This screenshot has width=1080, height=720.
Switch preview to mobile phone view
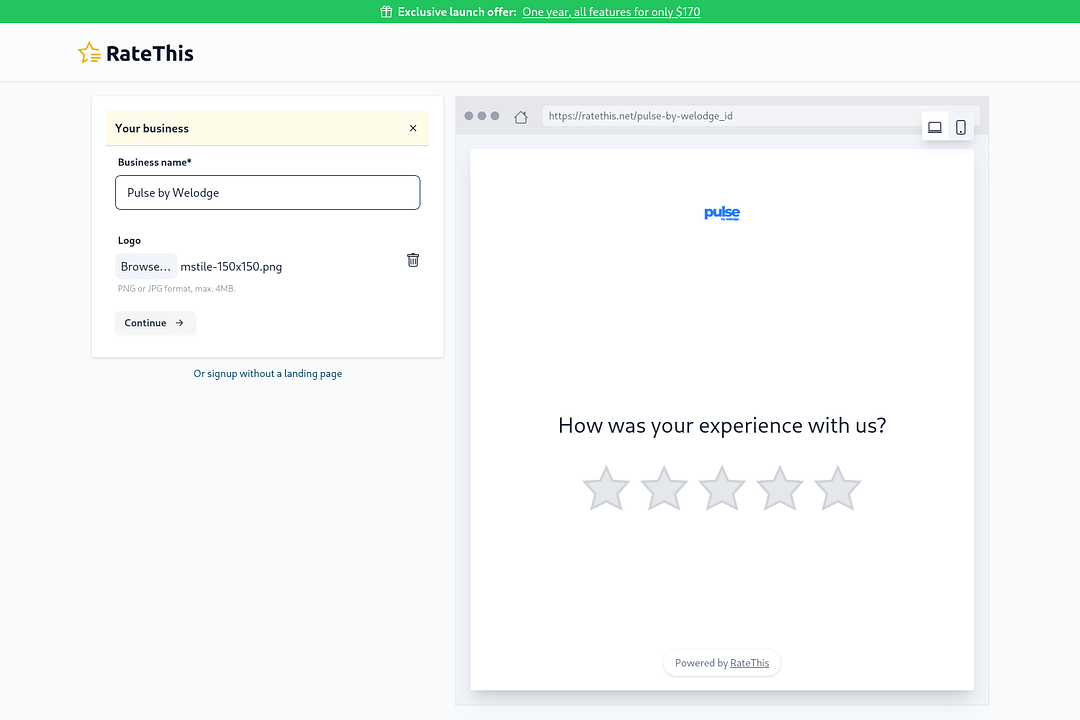[961, 127]
